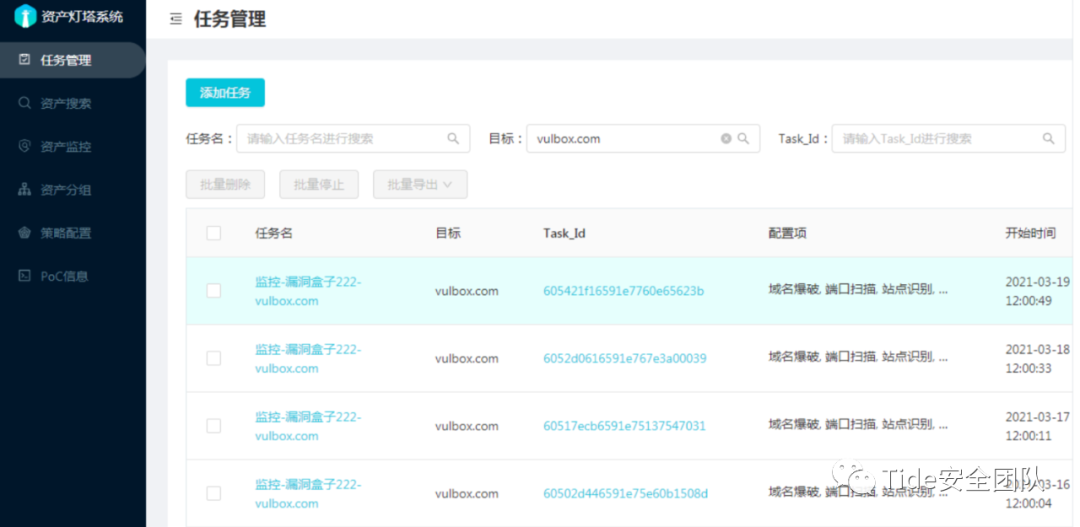Go to 资产分组 sidebar item
The width and height of the screenshot is (1080, 527).
(x=65, y=190)
